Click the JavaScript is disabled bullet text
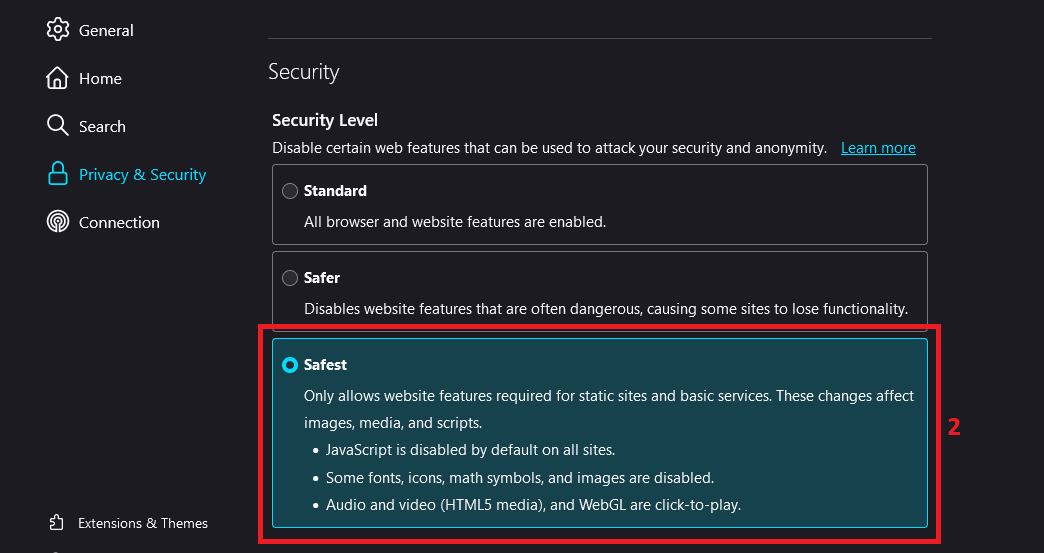The width and height of the screenshot is (1044, 553). click(x=470, y=450)
